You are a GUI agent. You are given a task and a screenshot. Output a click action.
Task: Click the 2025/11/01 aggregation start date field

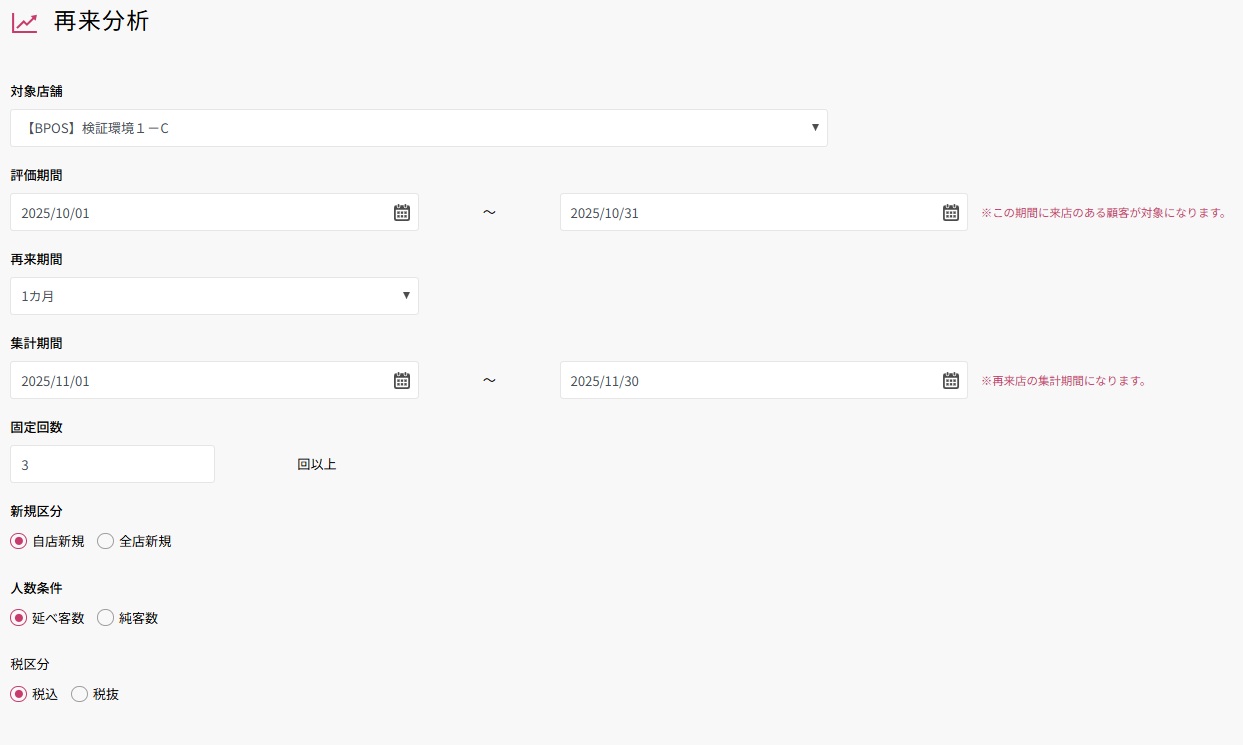200,380
